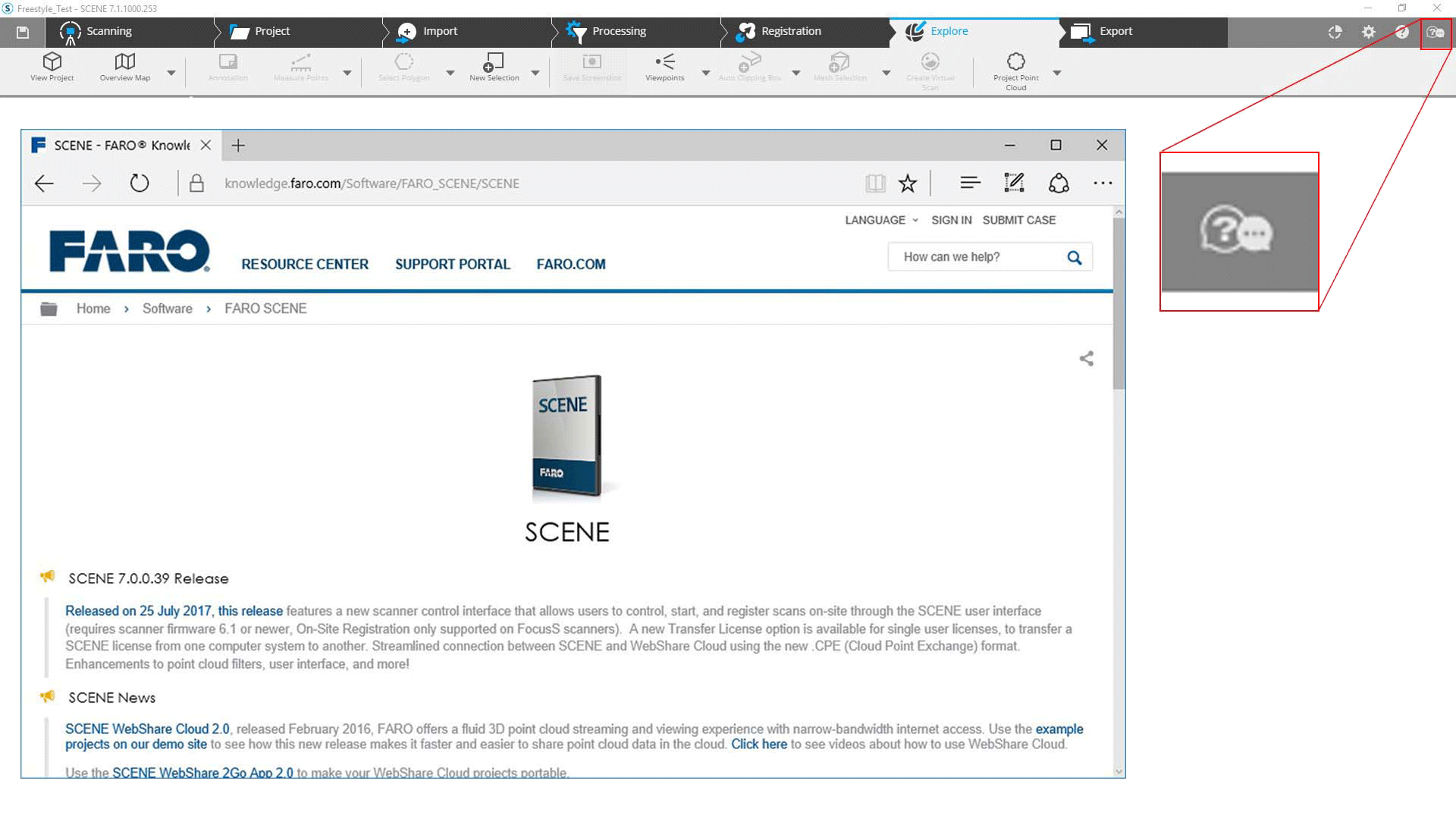Select the Measure Points tool

click(x=301, y=67)
